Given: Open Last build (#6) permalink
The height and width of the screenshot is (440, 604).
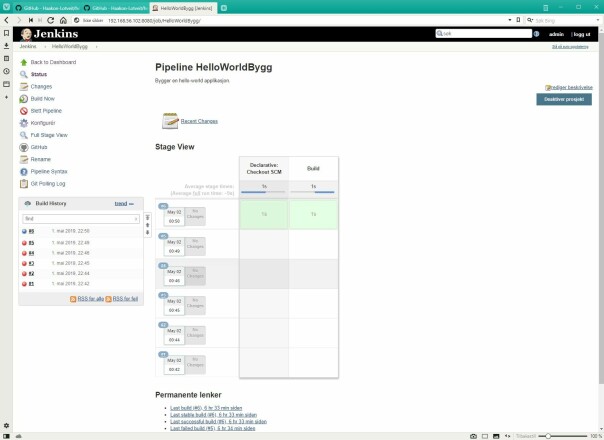Looking at the screenshot, I should [x=206, y=408].
